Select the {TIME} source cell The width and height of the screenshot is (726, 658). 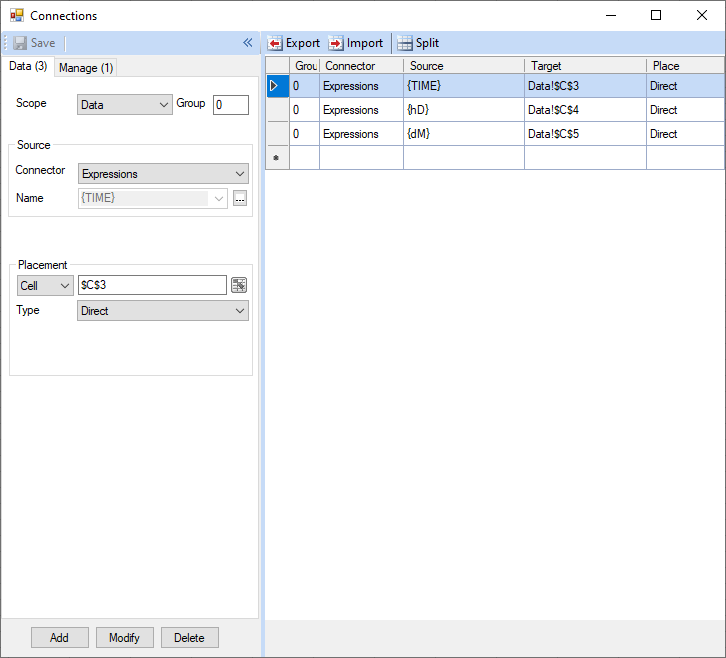pos(463,86)
